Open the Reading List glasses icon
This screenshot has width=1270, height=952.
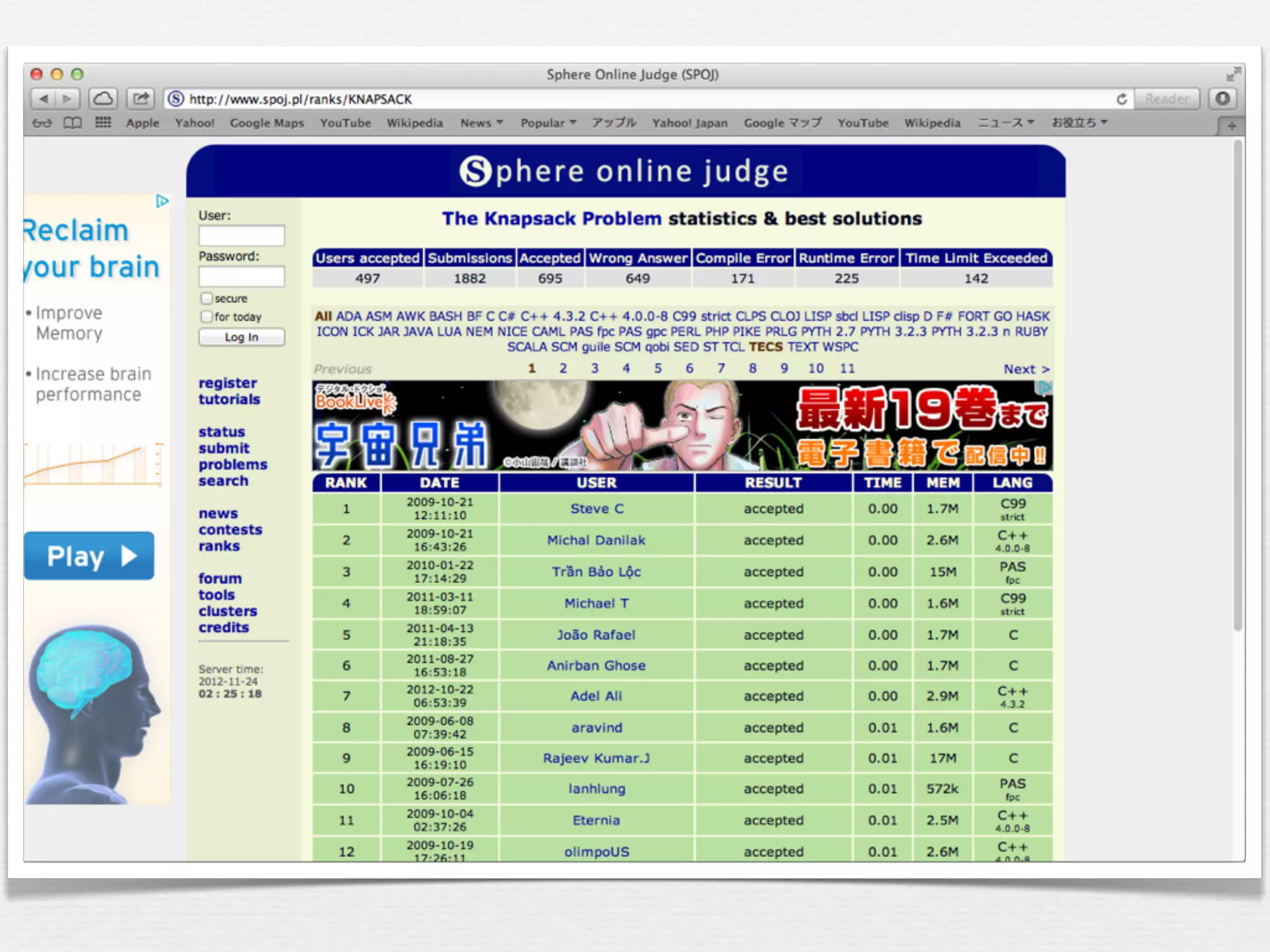click(x=42, y=123)
